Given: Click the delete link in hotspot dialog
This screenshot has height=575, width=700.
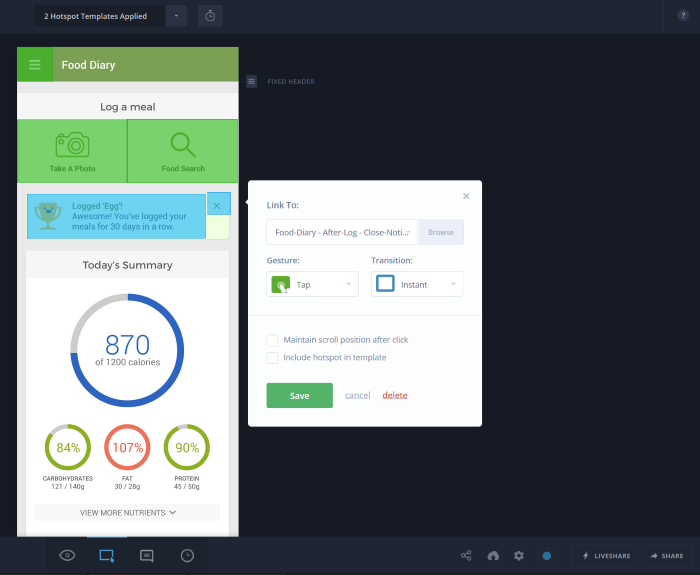Looking at the screenshot, I should pos(395,395).
